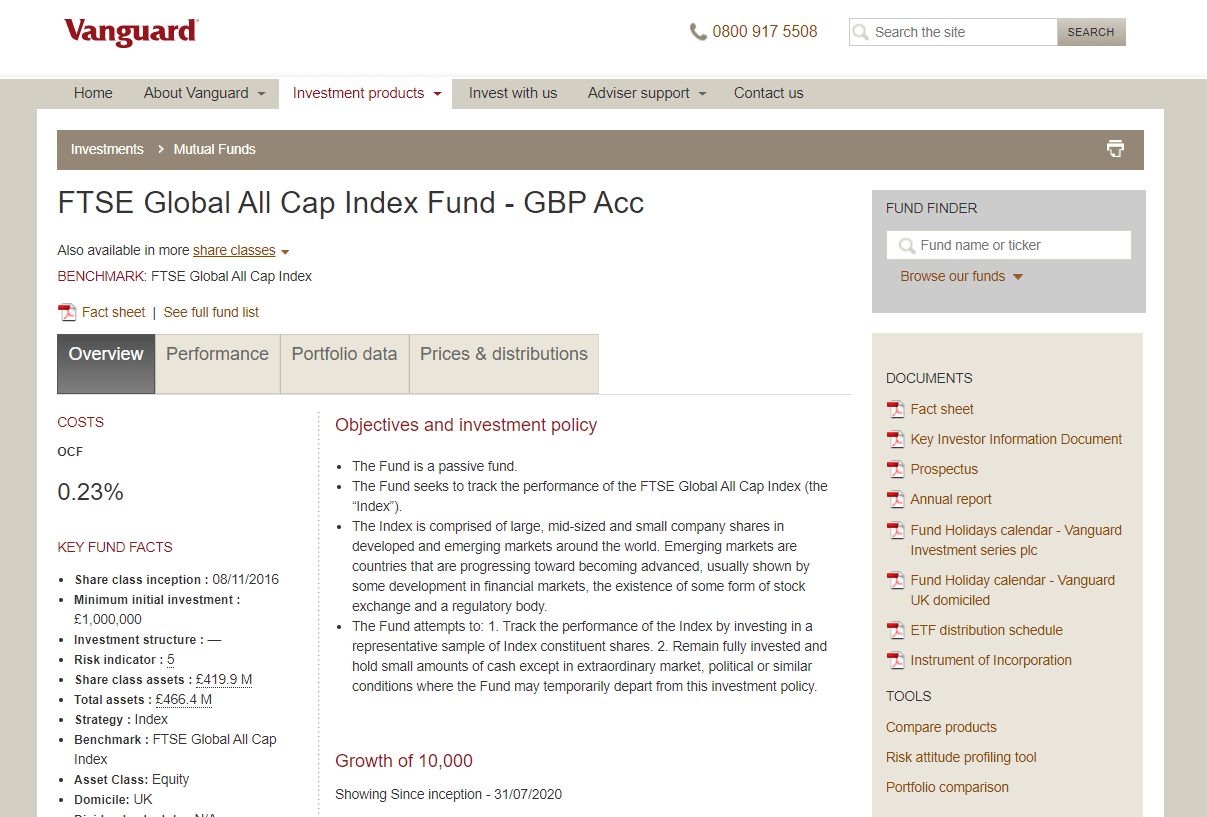Switch to the Portfolio data tab
Image resolution: width=1207 pixels, height=817 pixels.
click(x=344, y=364)
